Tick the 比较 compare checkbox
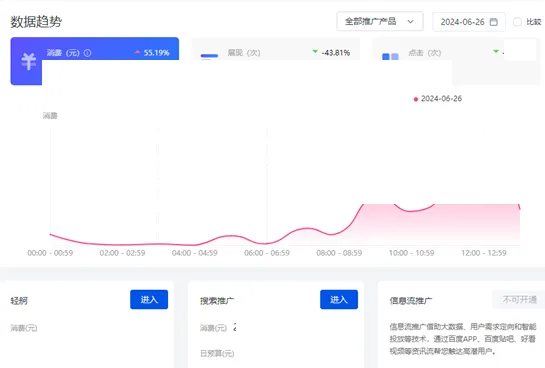 coord(517,22)
